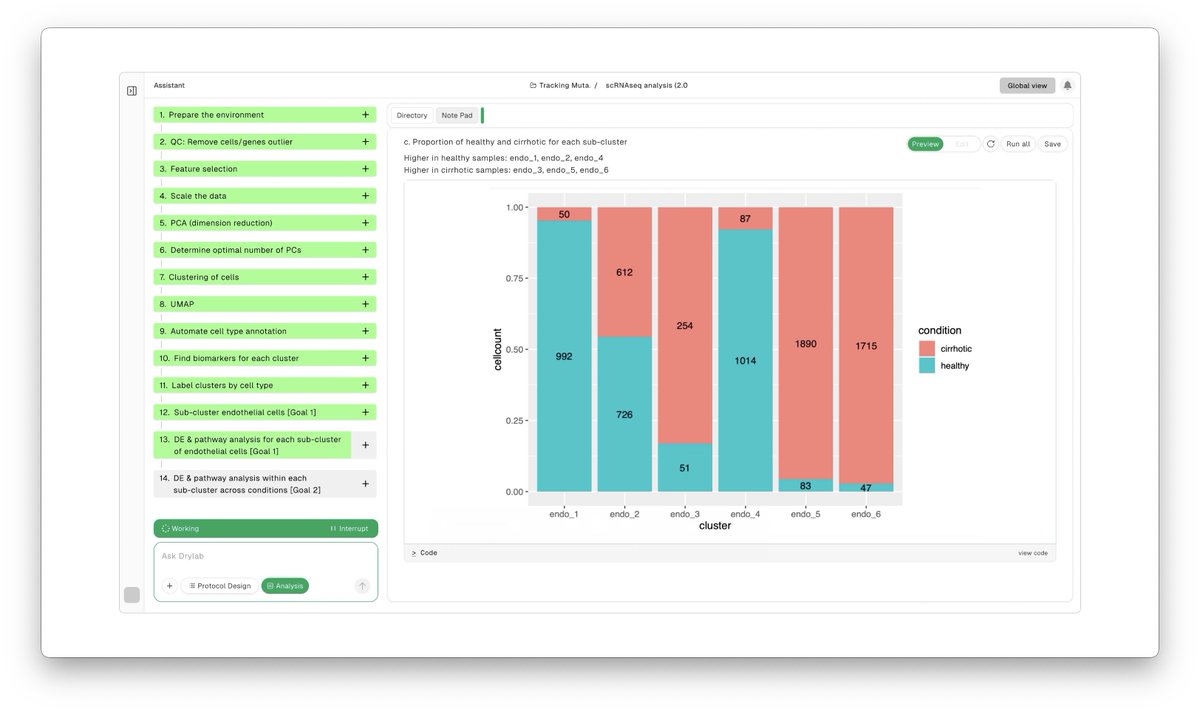Click the Global view button
1200x712 pixels.
point(1027,86)
